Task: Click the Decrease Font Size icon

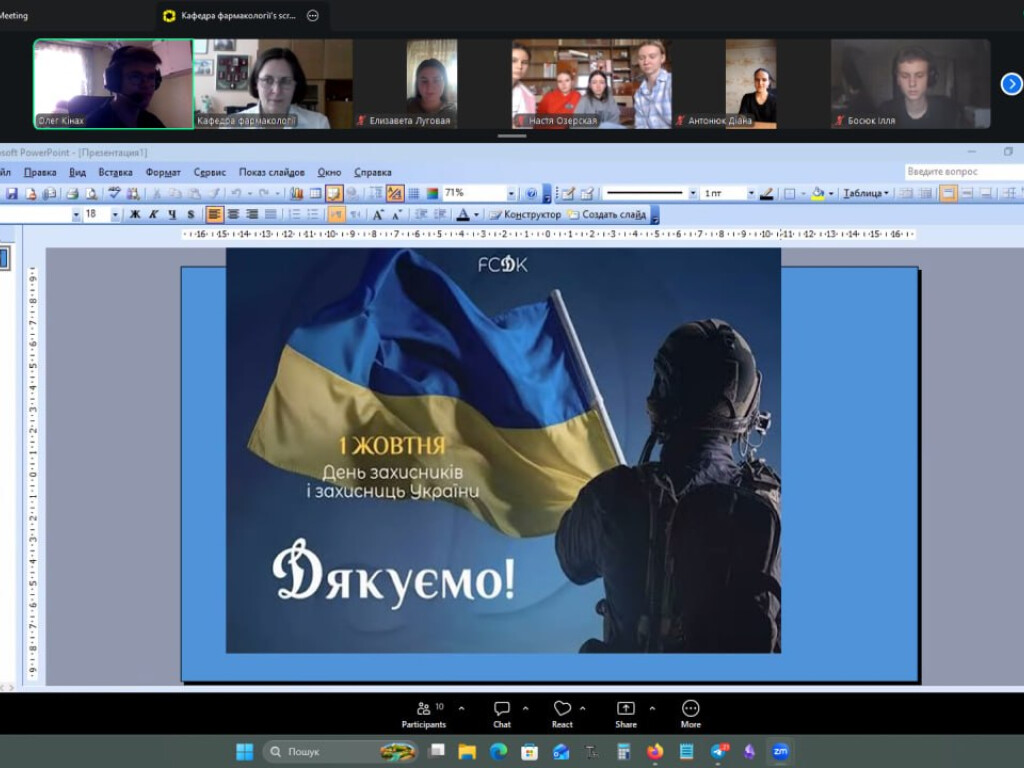Action: 396,215
